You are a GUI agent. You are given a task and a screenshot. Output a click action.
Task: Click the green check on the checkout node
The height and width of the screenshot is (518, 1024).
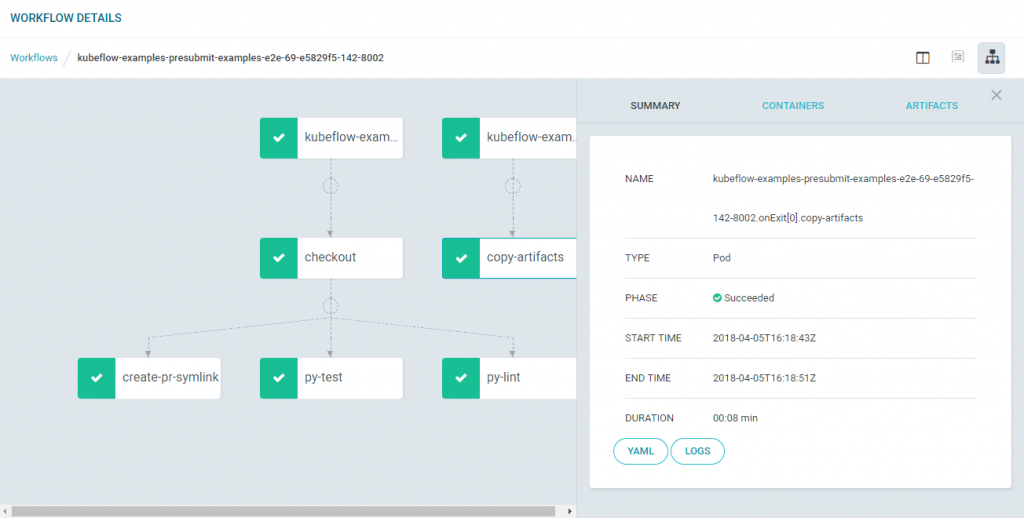tap(279, 258)
